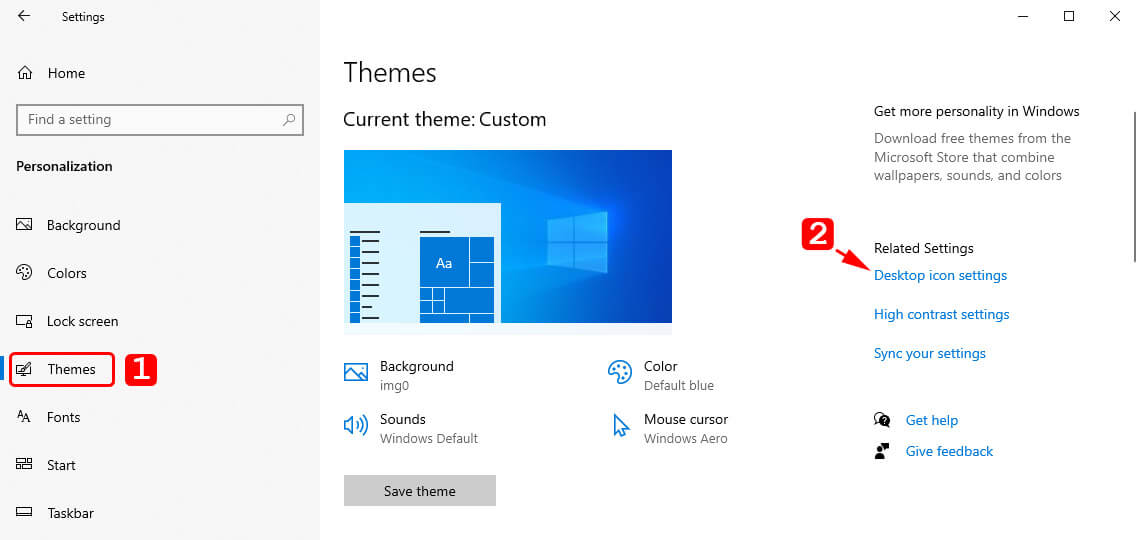Image resolution: width=1138 pixels, height=540 pixels.
Task: Click the Color palette icon
Action: click(x=620, y=372)
